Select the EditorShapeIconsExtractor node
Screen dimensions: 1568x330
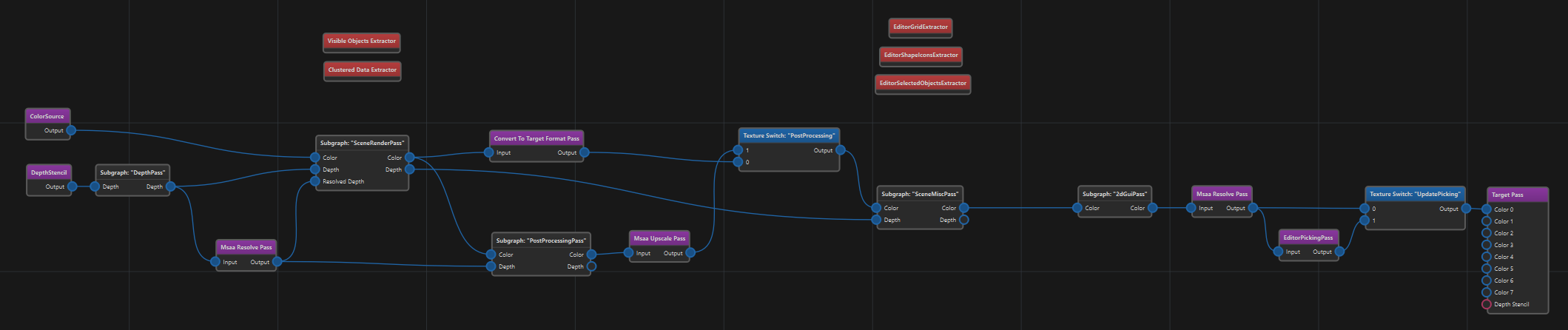(921, 56)
